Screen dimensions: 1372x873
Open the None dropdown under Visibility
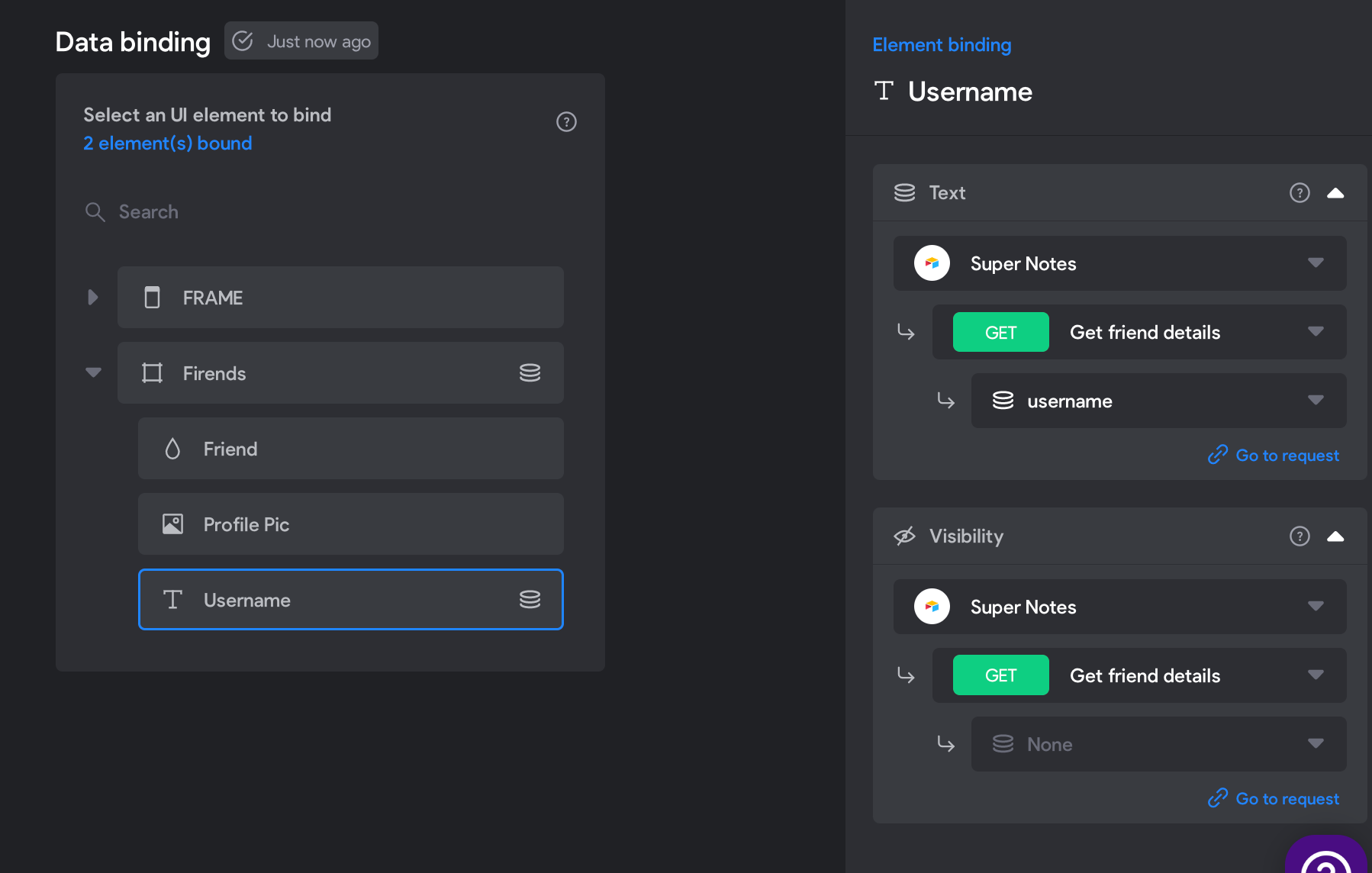point(1159,744)
